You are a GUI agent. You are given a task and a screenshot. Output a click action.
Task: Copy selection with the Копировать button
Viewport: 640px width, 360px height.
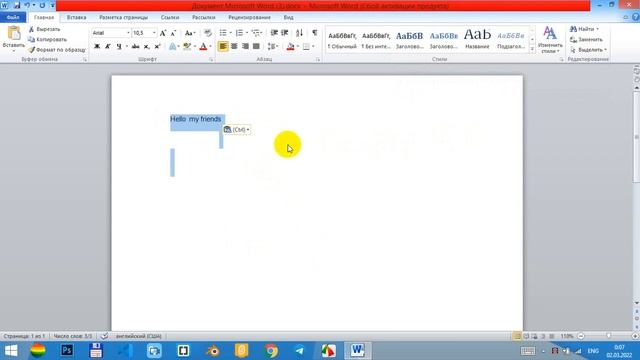[x=47, y=40]
